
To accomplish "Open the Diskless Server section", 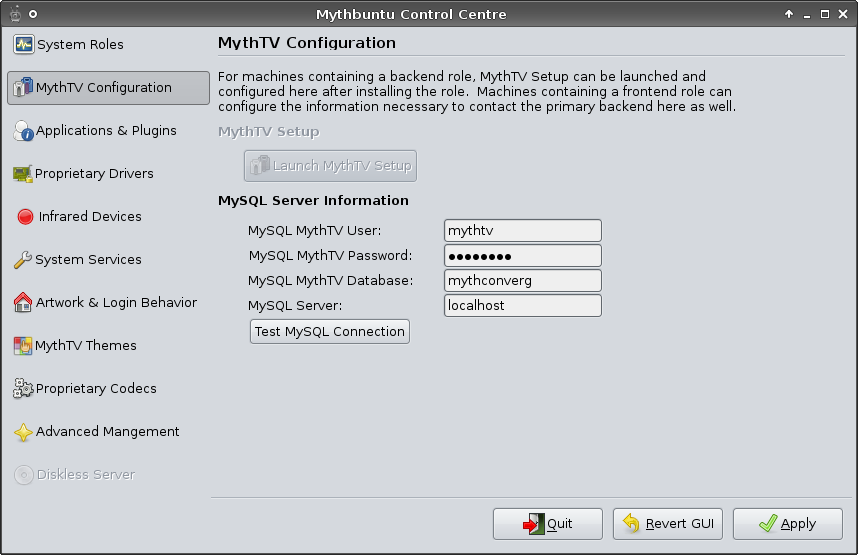I will [85, 475].
